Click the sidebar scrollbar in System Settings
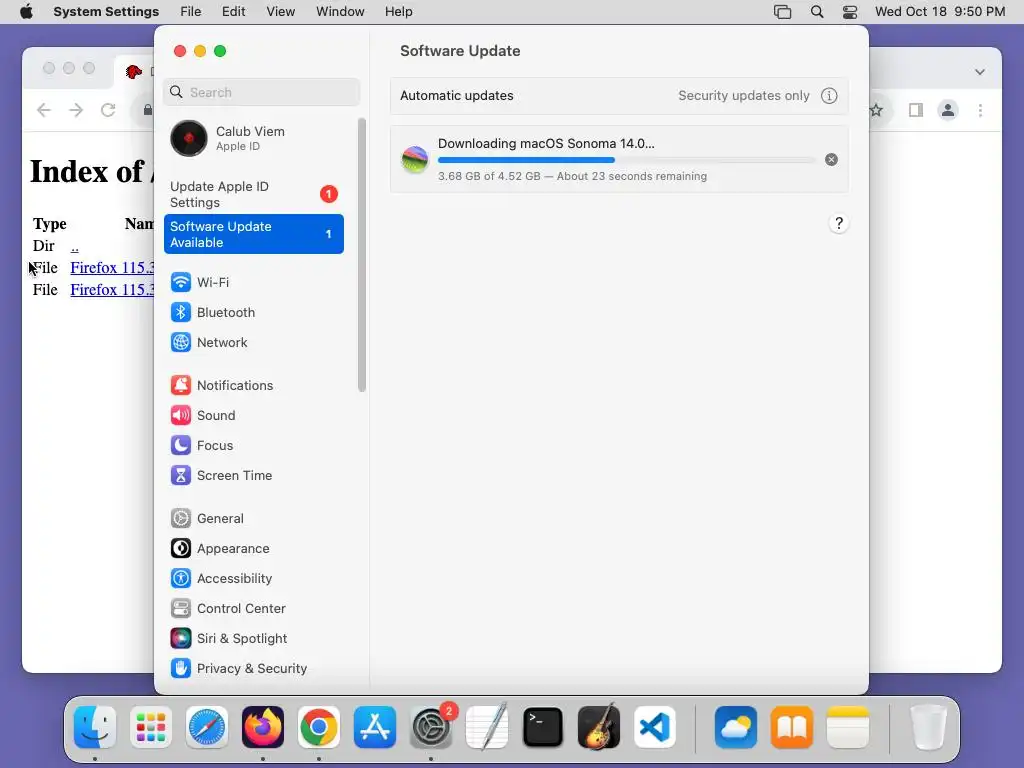Viewport: 1024px width, 768px height. coord(362,255)
